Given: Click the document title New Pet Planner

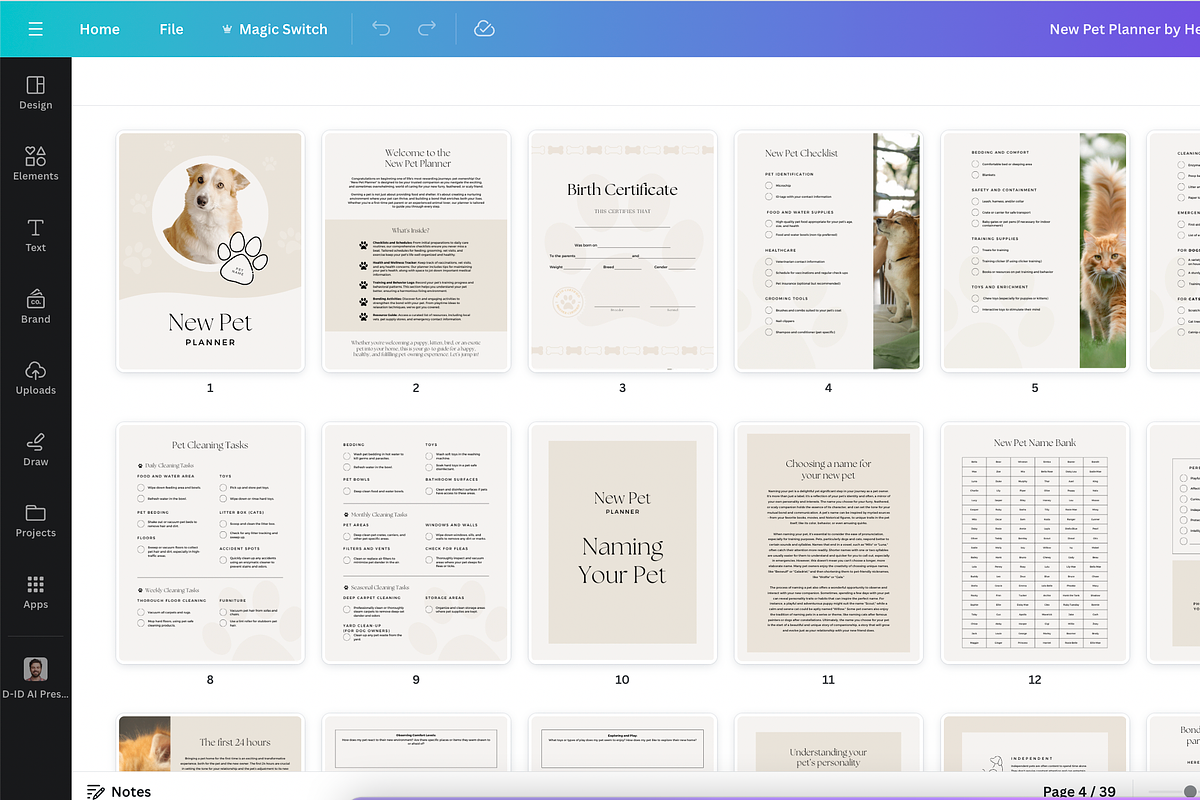Looking at the screenshot, I should click(1124, 29).
